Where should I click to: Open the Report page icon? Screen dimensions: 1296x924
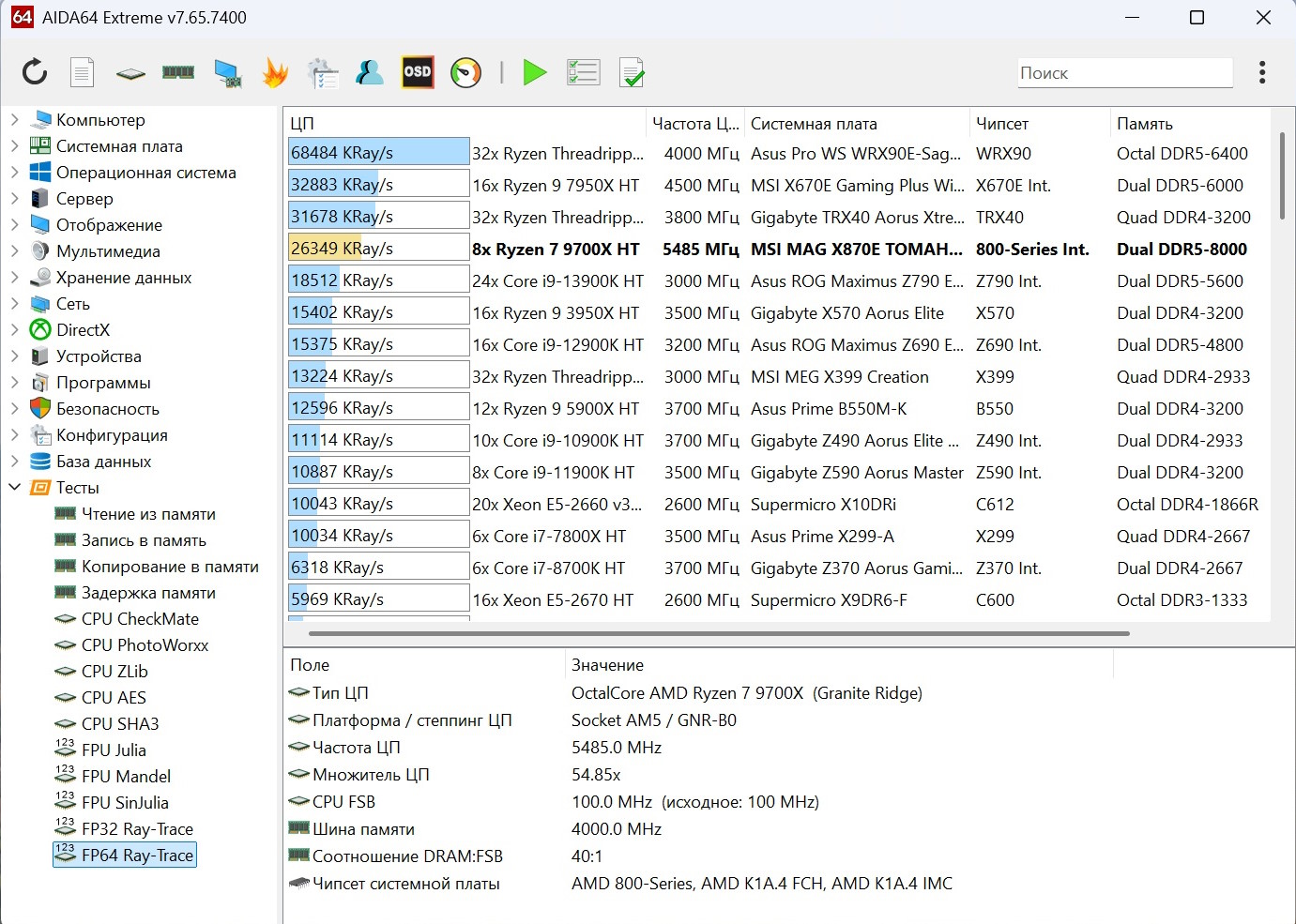click(83, 72)
